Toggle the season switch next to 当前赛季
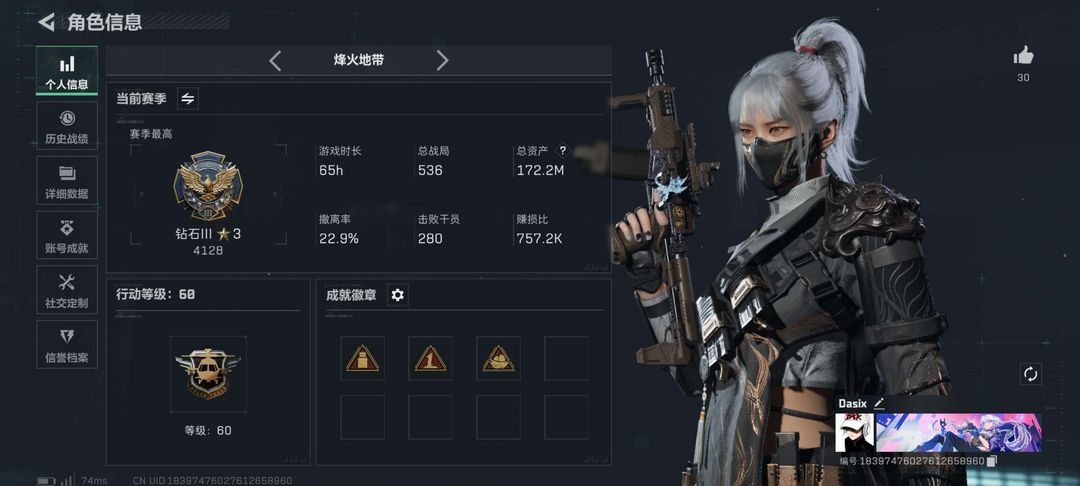Image resolution: width=1080 pixels, height=486 pixels. coord(187,98)
